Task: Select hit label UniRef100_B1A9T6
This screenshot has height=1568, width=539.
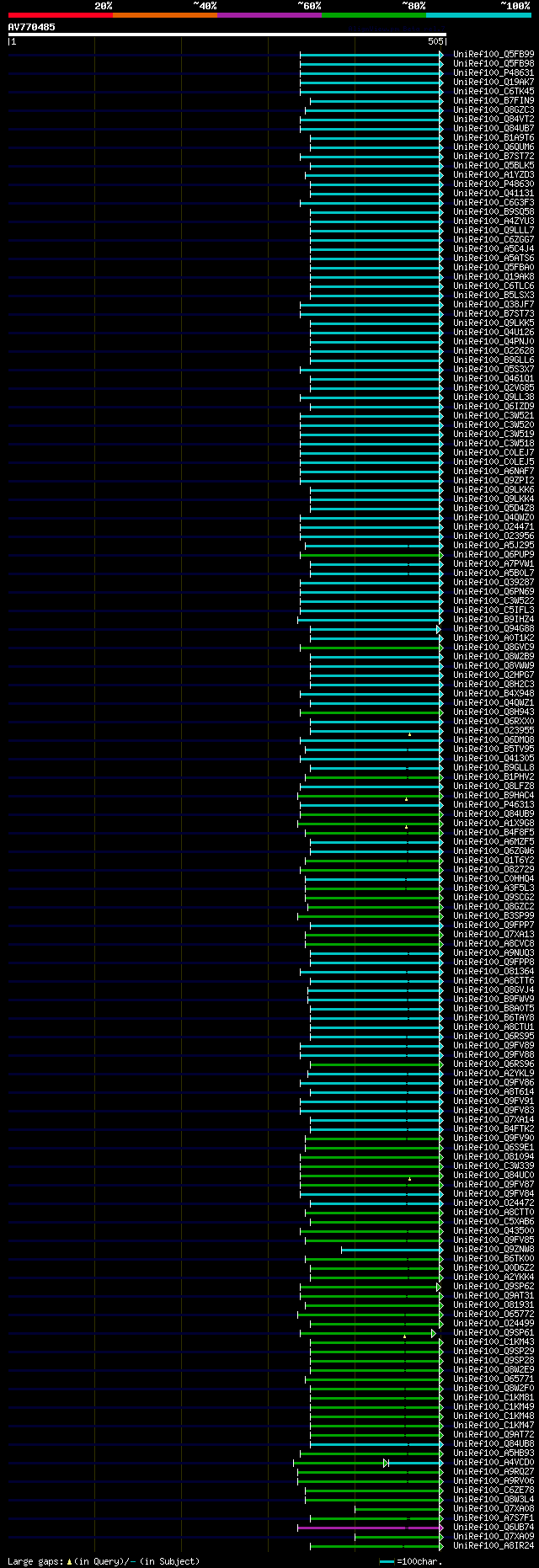Action: coord(494,137)
